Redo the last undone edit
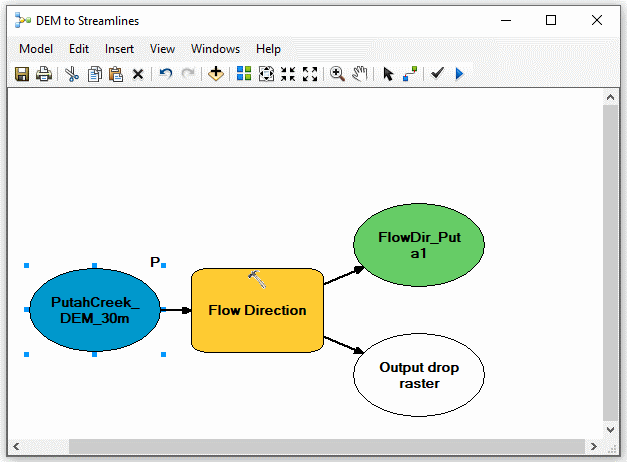Viewport: 627px width, 462px height. pos(188,74)
